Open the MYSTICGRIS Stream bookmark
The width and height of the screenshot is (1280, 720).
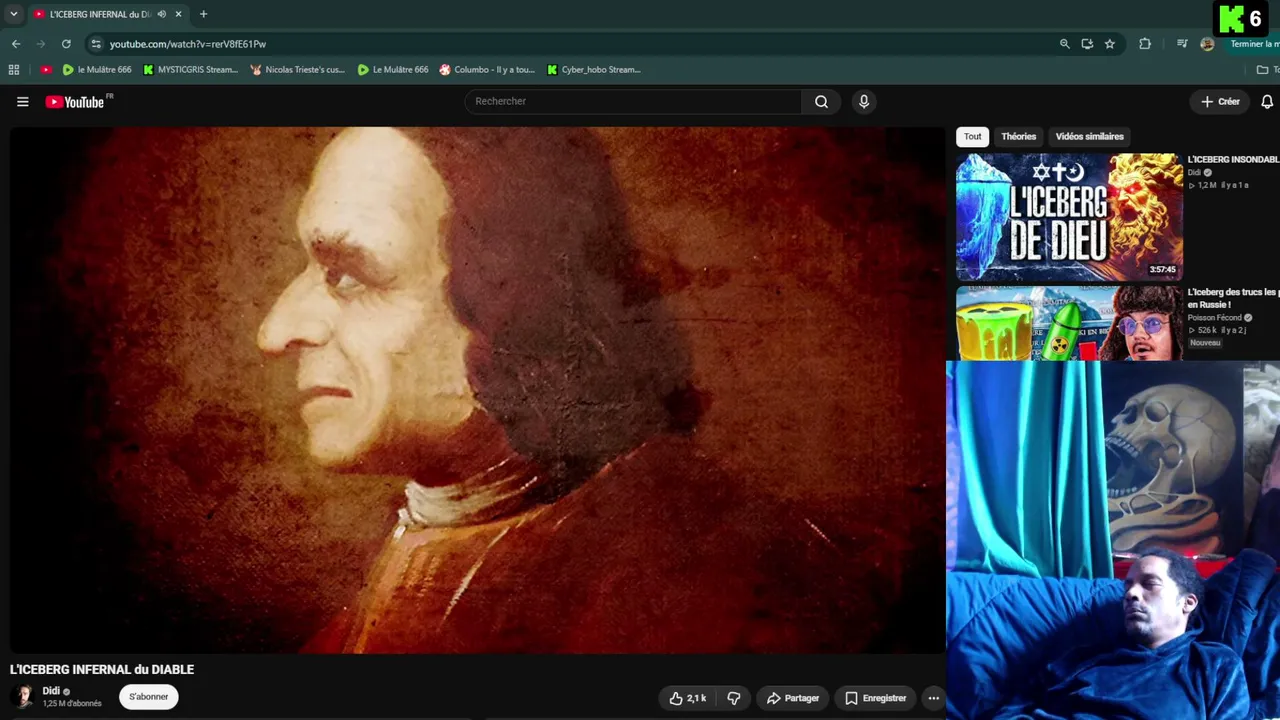[x=191, y=70]
